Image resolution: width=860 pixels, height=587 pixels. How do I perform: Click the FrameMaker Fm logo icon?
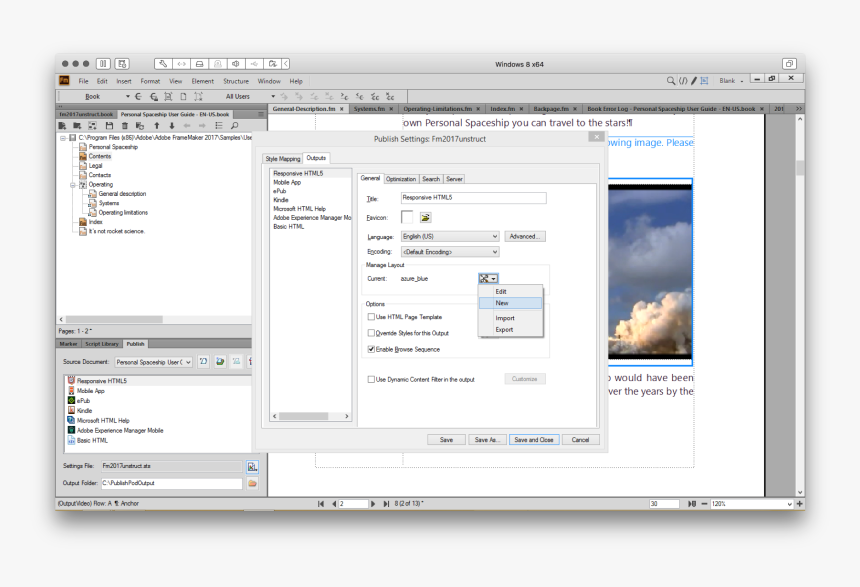pyautogui.click(x=64, y=81)
